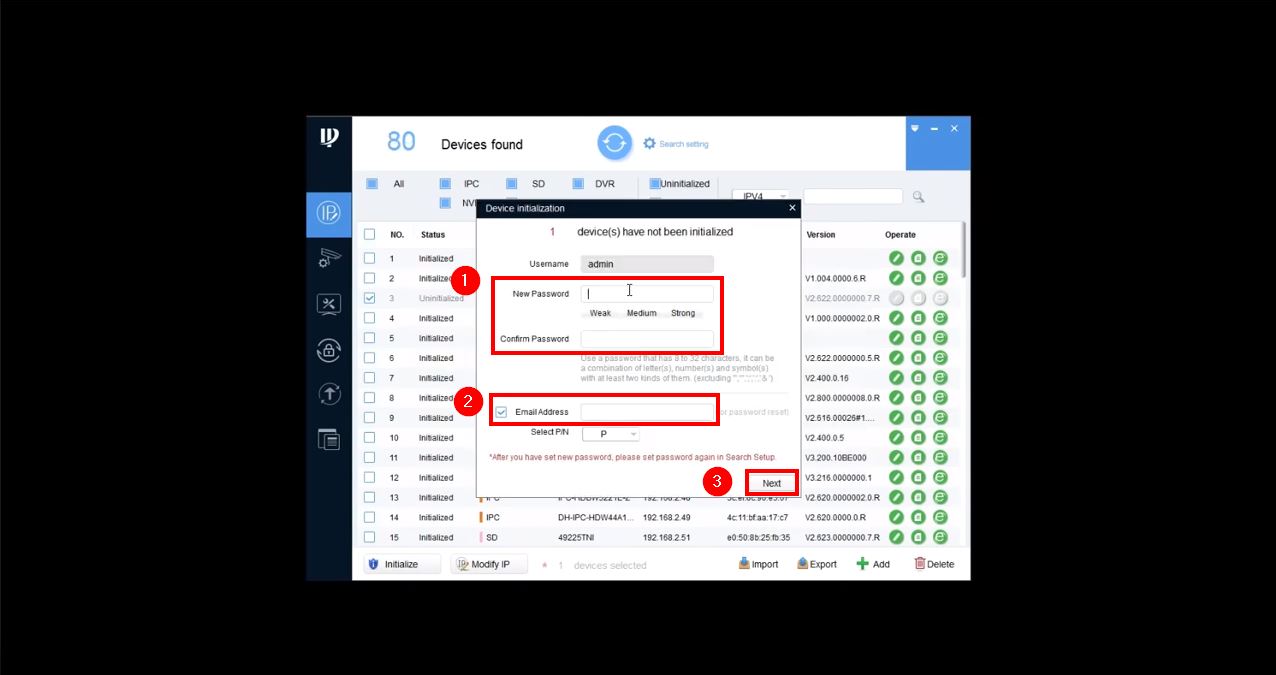Image resolution: width=1276 pixels, height=675 pixels.
Task: Click the Initialize button
Action: [x=402, y=564]
